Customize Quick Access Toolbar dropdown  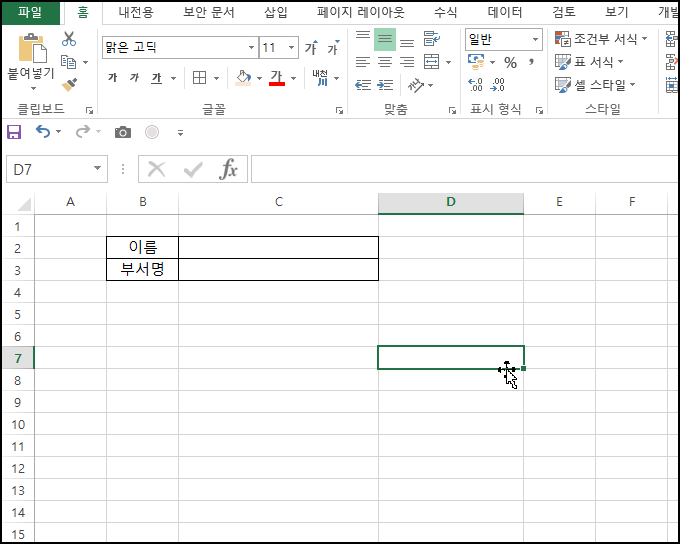pyautogui.click(x=180, y=133)
